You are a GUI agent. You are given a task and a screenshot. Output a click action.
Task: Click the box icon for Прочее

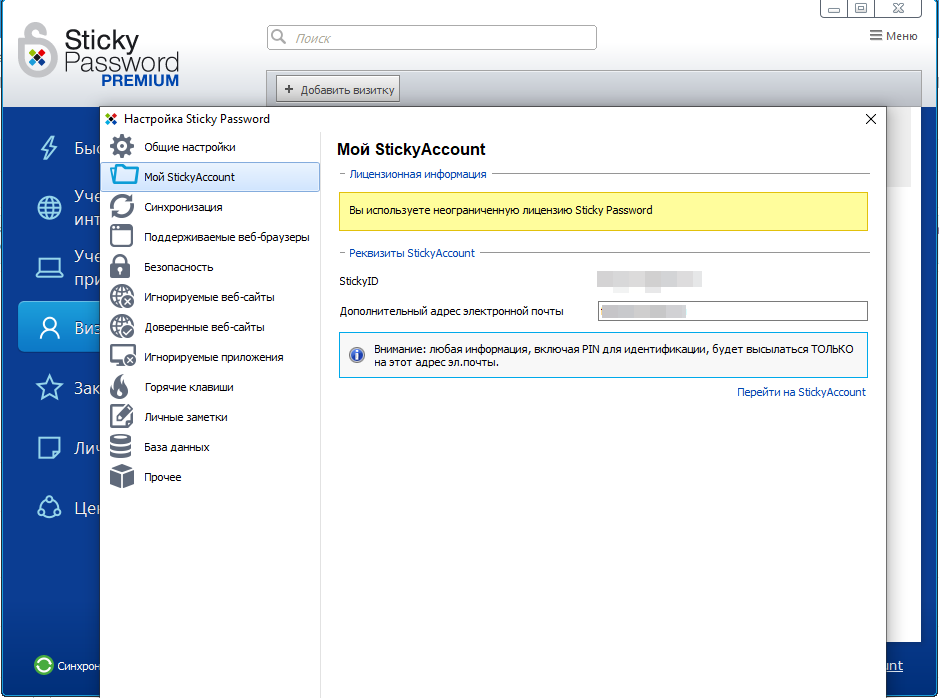122,477
